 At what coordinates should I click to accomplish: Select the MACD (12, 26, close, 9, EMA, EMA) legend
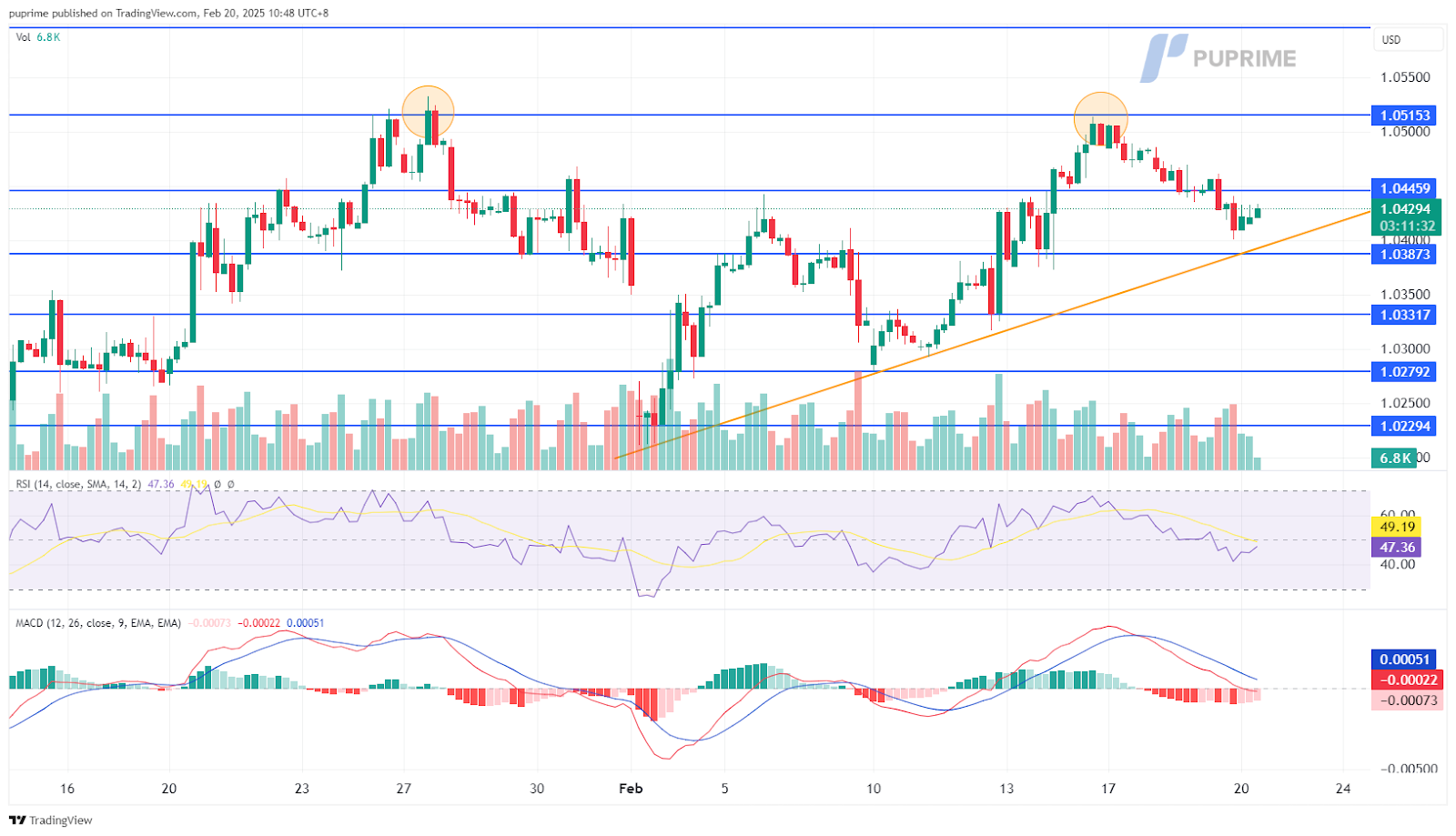click(98, 623)
